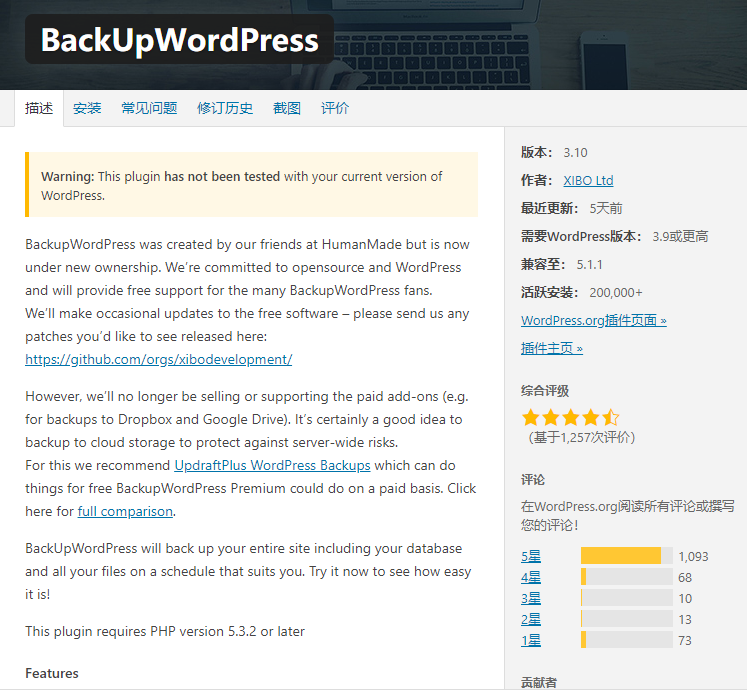This screenshot has width=747, height=690.
Task: Open the 4星 reviews link
Action: pos(531,577)
